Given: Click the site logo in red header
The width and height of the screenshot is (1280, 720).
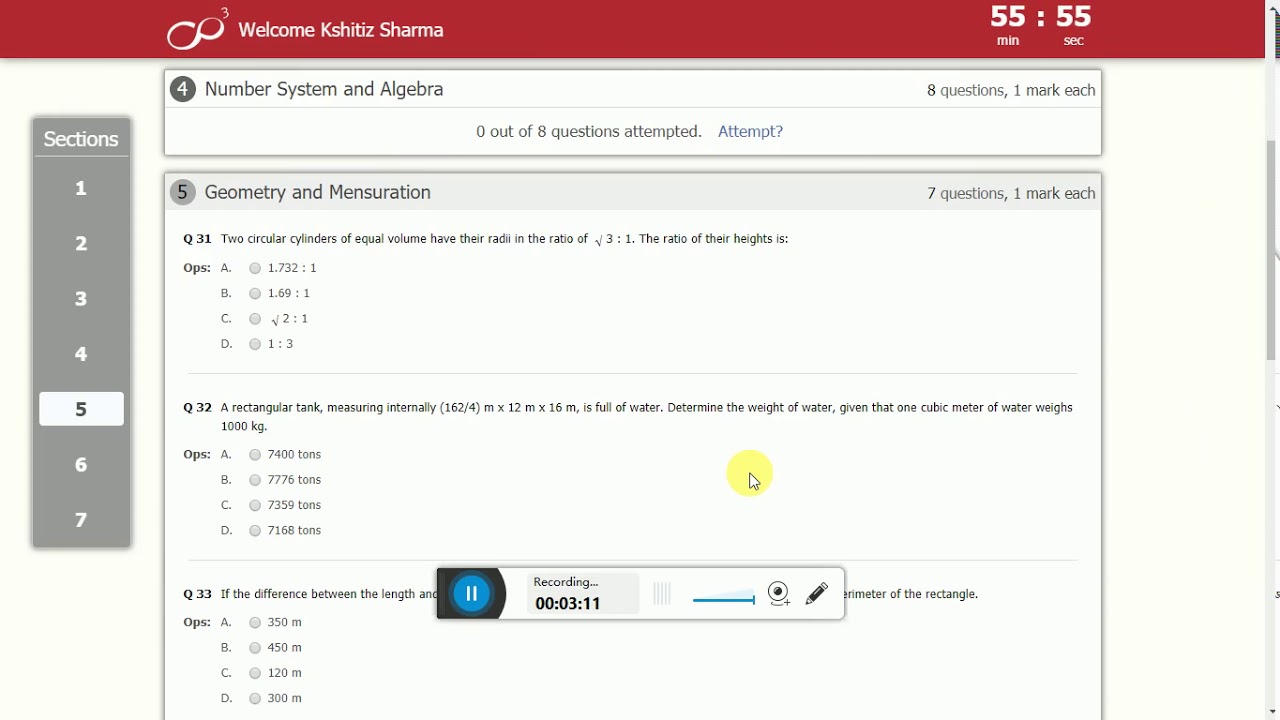Looking at the screenshot, I should tap(197, 29).
